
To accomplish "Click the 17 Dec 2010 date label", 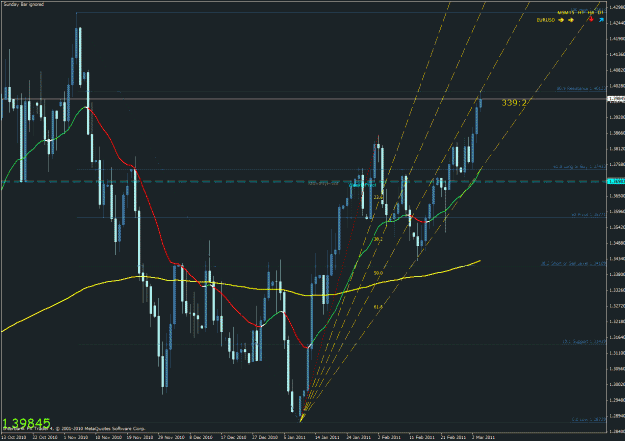I will coord(234,437).
